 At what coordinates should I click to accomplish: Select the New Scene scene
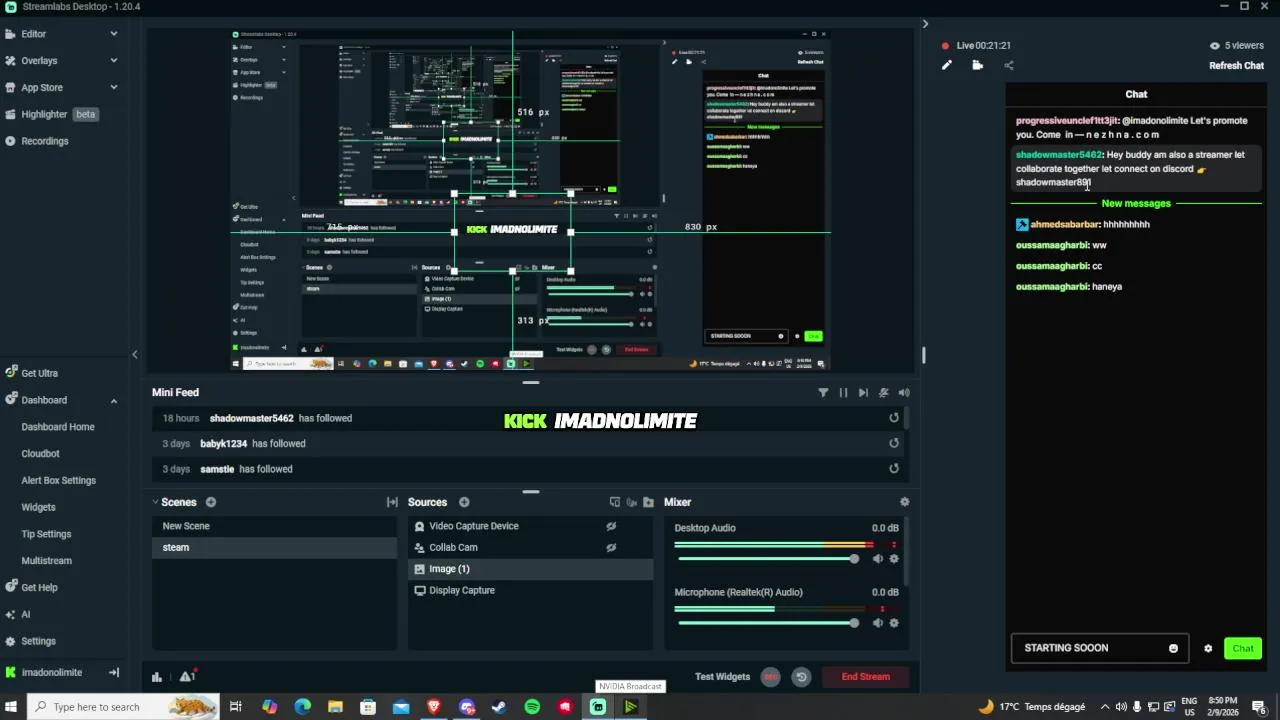click(274, 526)
